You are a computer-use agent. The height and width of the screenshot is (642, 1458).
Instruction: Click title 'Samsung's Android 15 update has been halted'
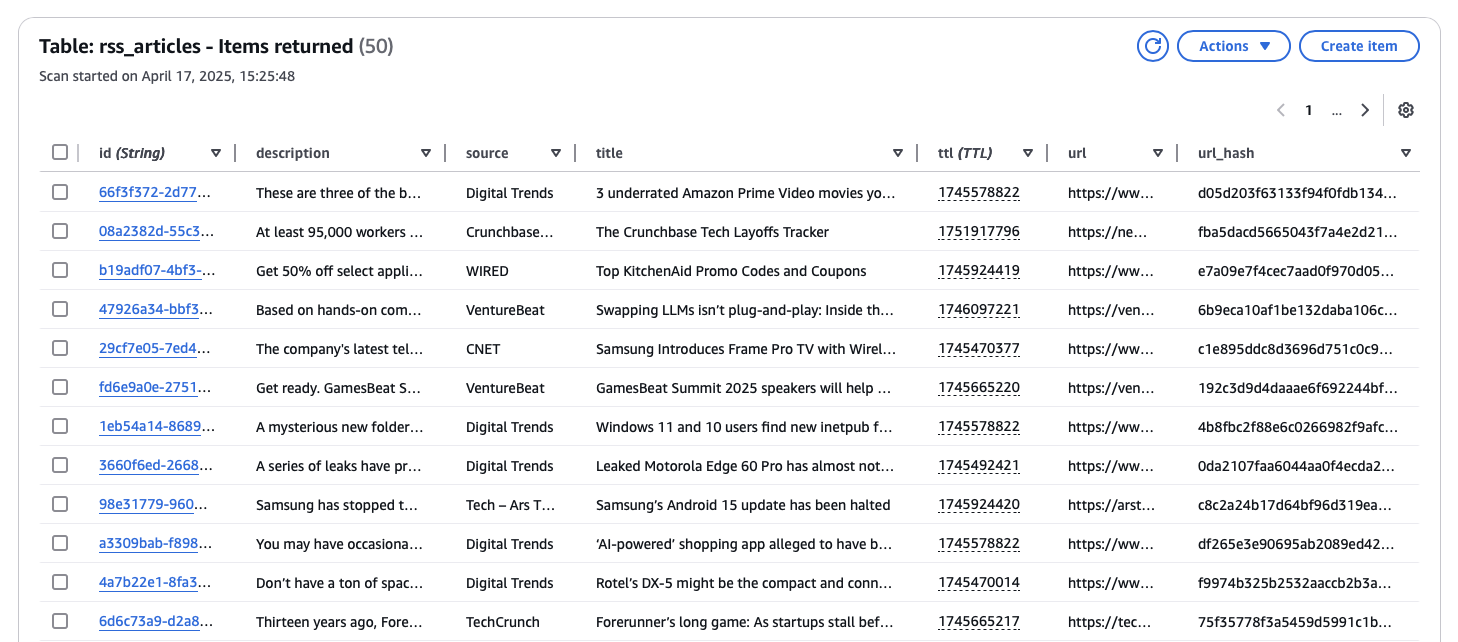(743, 505)
